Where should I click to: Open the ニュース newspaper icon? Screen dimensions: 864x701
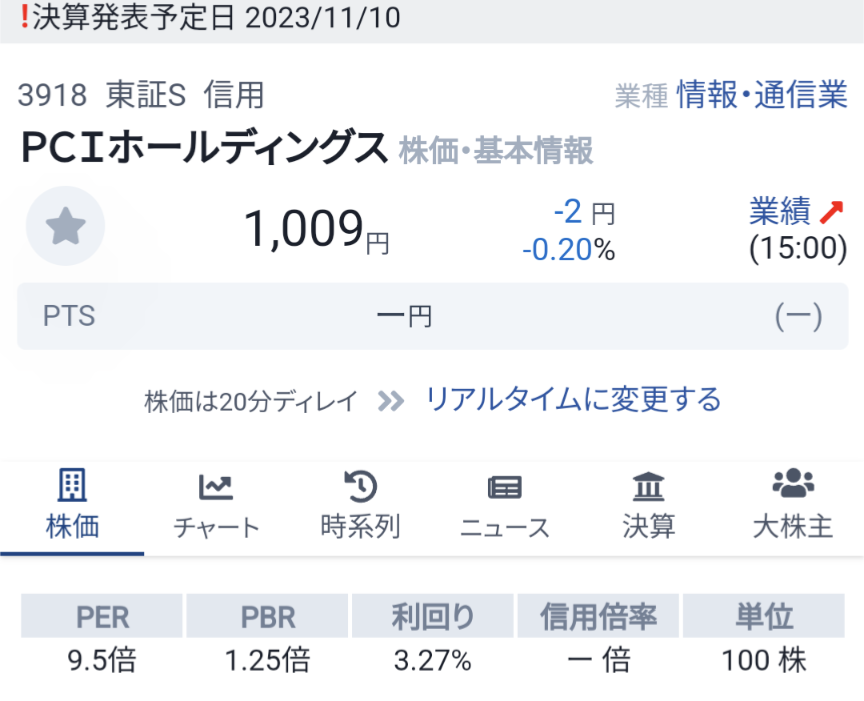click(504, 487)
